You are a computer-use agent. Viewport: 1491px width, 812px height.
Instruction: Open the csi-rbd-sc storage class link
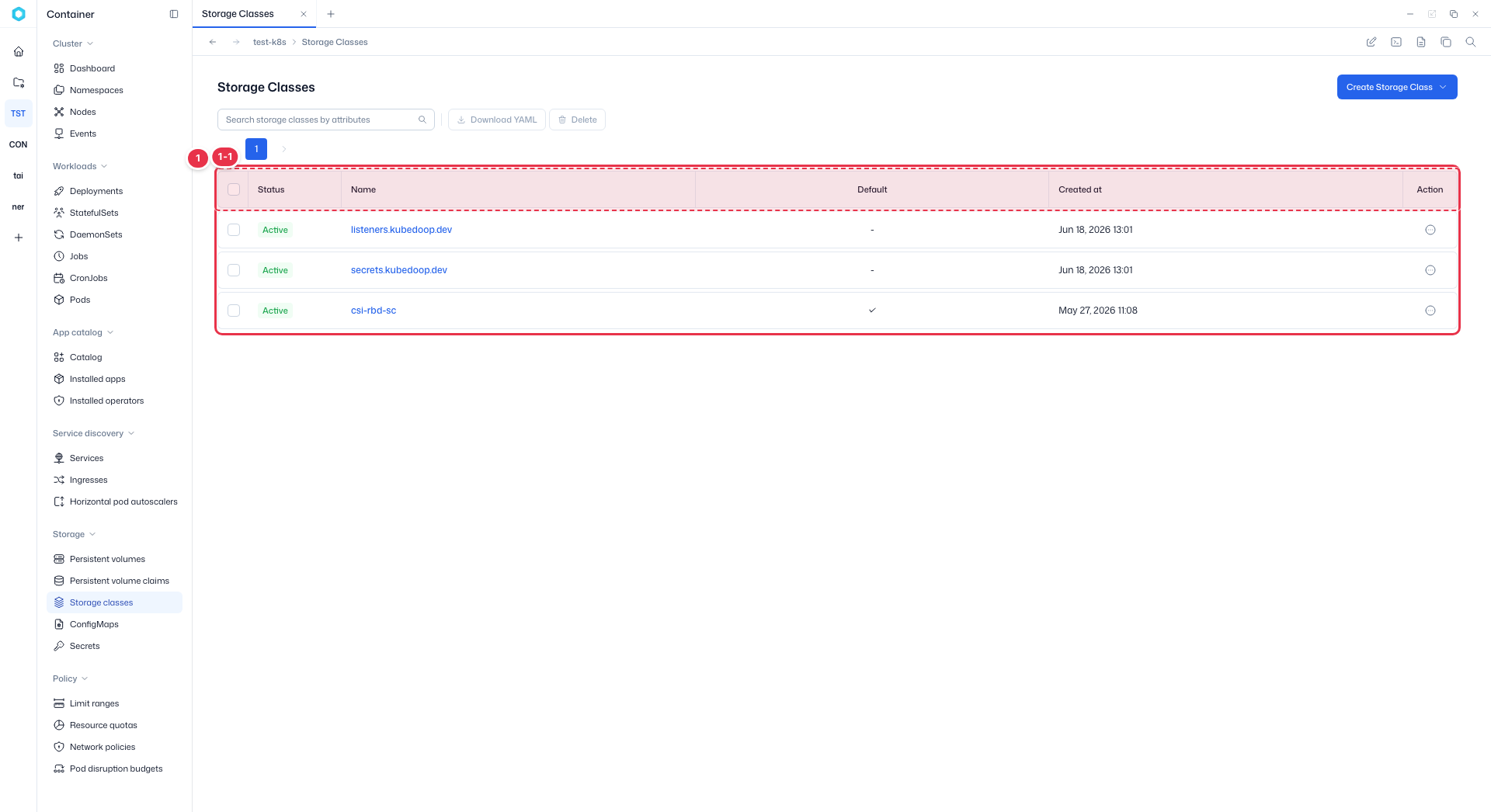[374, 311]
